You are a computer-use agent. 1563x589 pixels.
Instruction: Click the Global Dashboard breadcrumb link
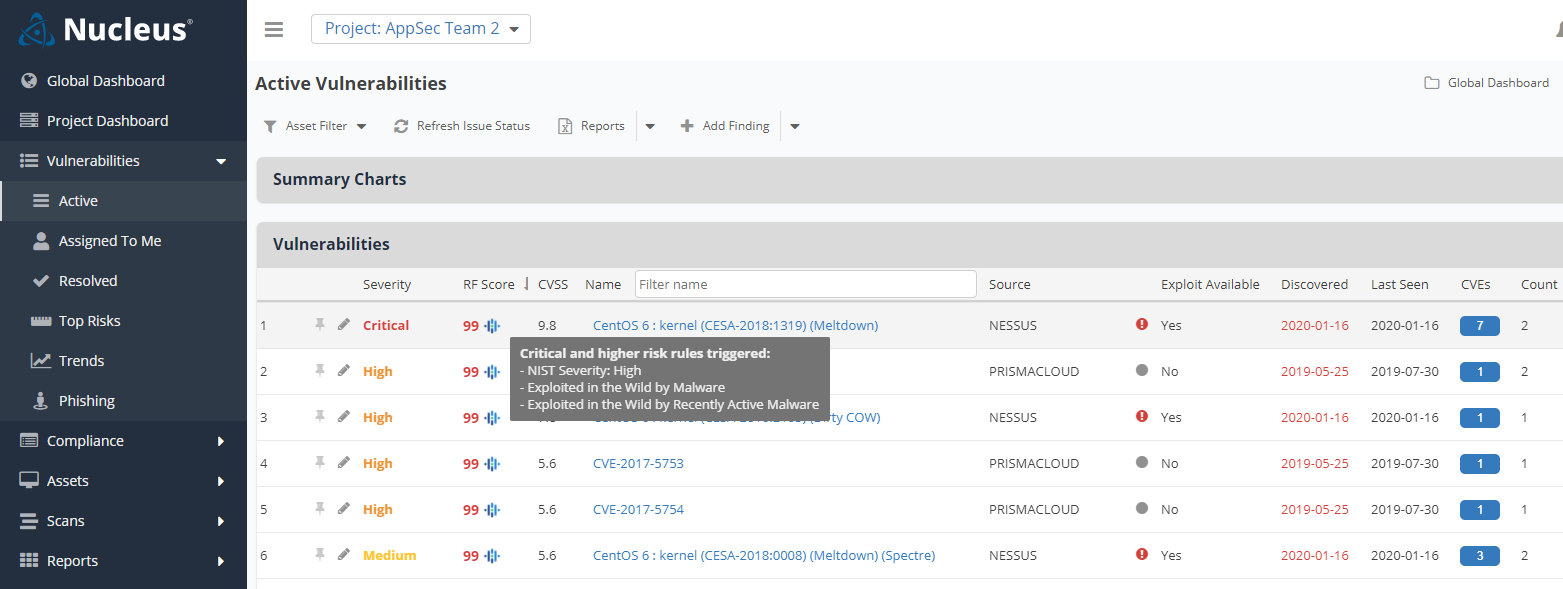(1487, 83)
